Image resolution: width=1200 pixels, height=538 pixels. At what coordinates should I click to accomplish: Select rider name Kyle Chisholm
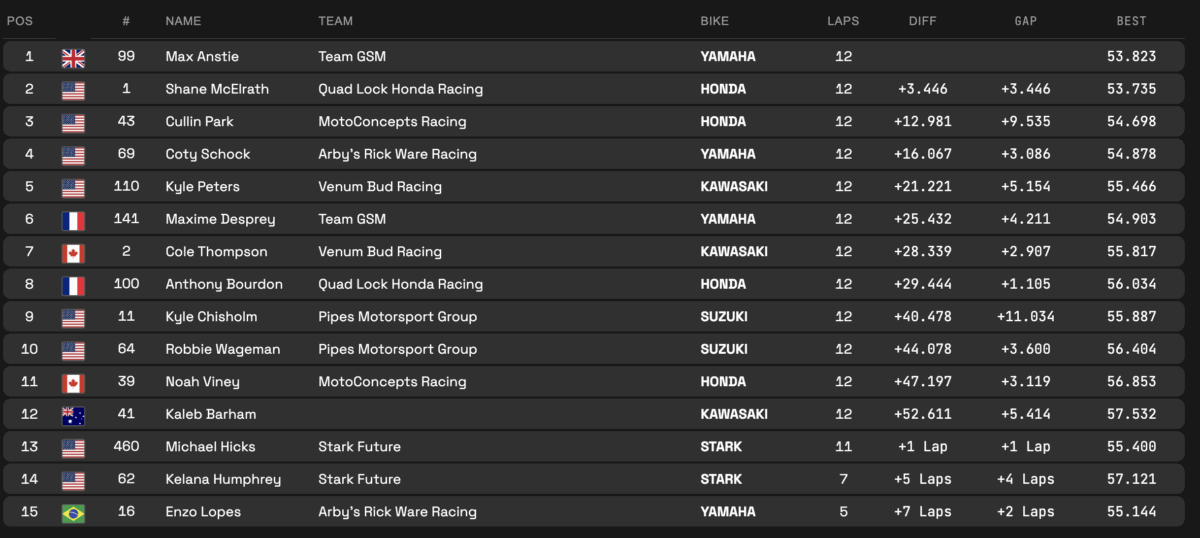coord(211,317)
